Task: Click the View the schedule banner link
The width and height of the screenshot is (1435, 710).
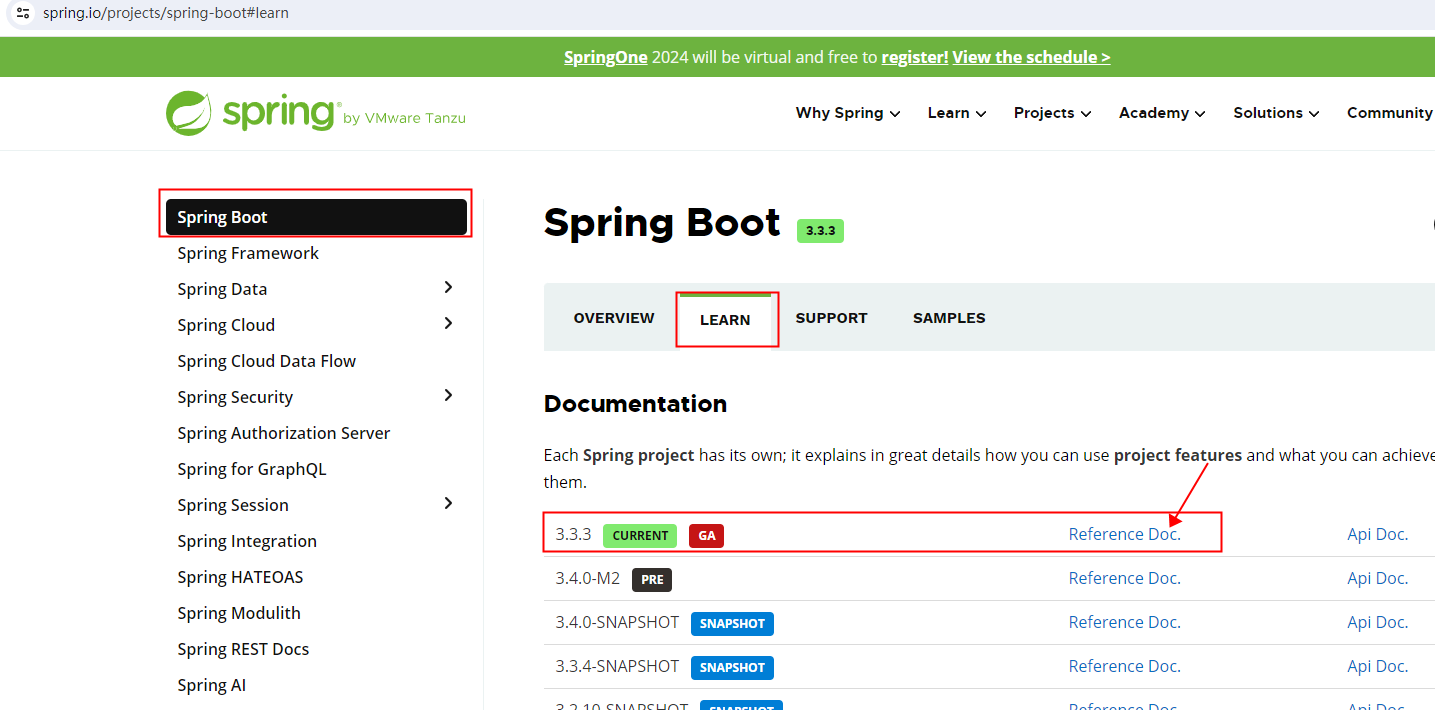Action: coord(1031,57)
